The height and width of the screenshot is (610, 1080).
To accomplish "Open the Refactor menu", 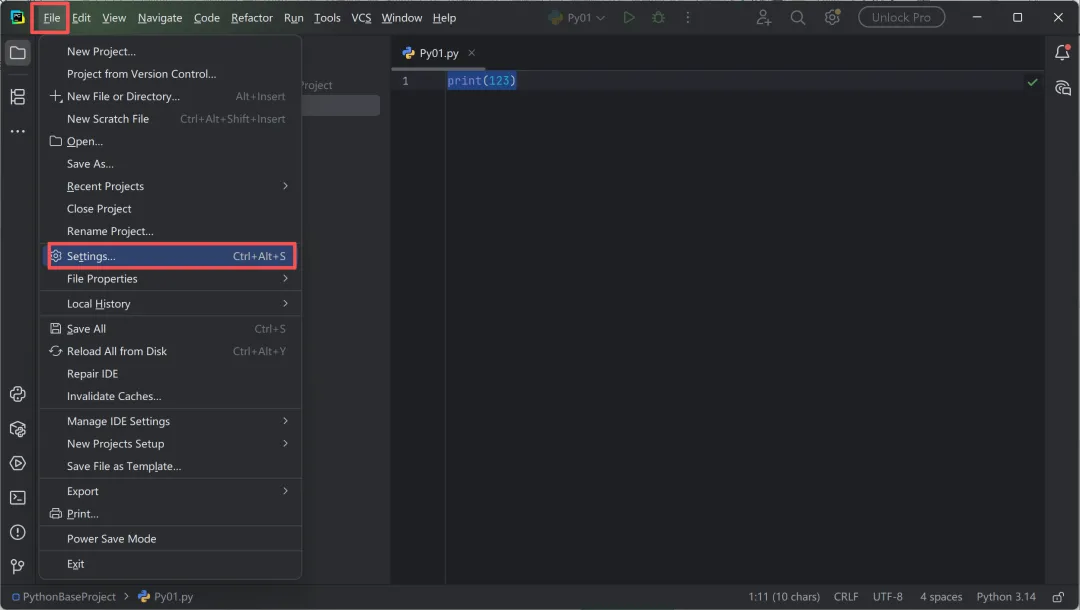I will click(251, 18).
